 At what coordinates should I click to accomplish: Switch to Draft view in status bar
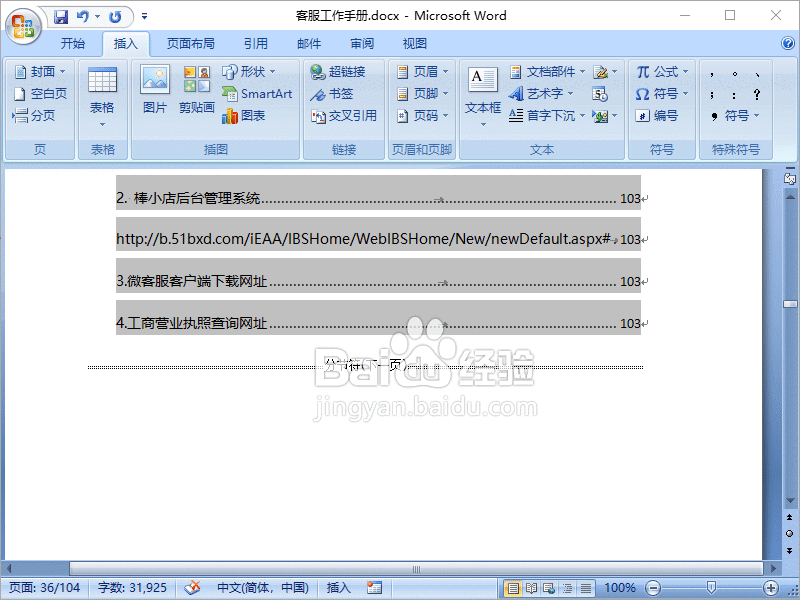(x=584, y=588)
